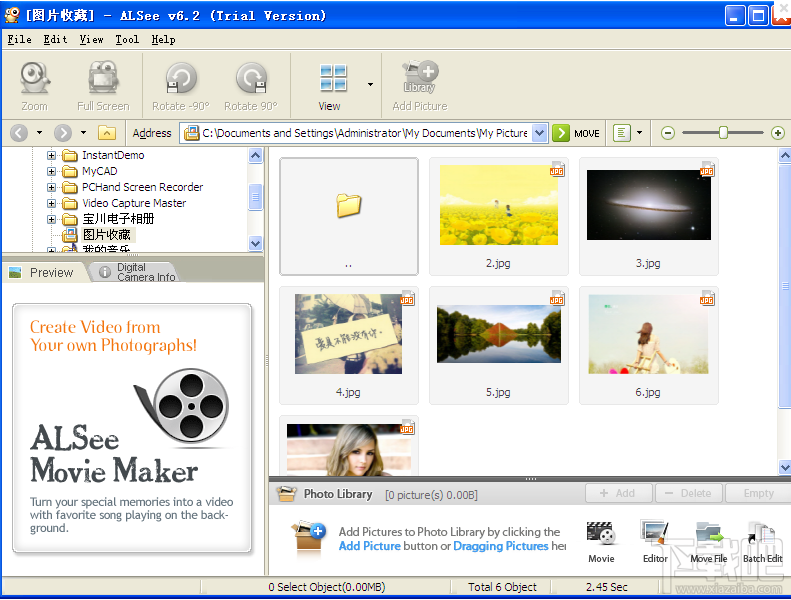
Task: Click folder tree scroll up arrow
Action: click(x=256, y=156)
